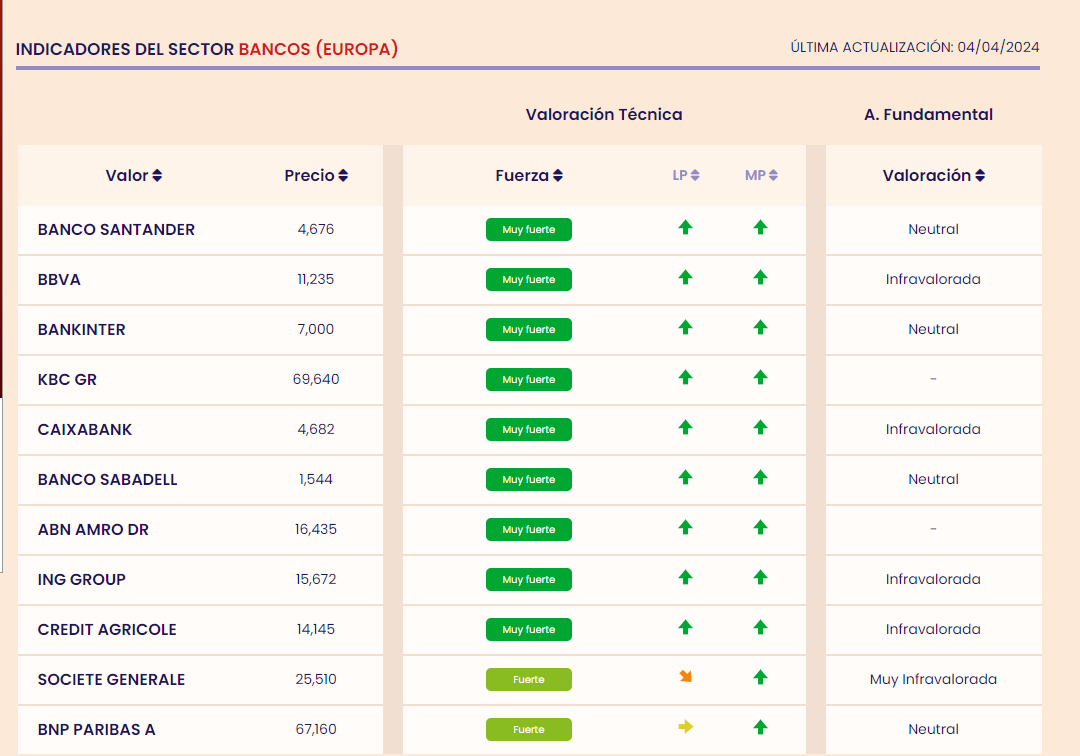
Task: Click Societe Generale's Fuerte badge
Action: click(528, 680)
